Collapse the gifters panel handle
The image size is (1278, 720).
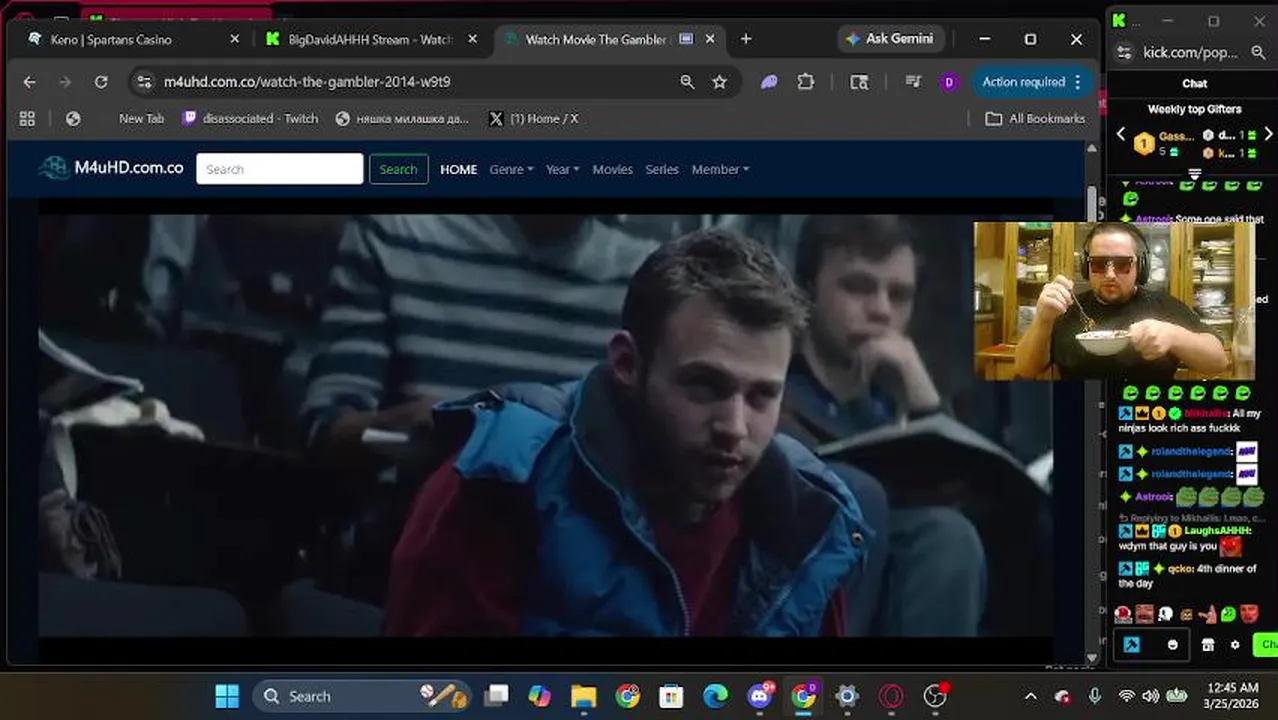(1194, 174)
